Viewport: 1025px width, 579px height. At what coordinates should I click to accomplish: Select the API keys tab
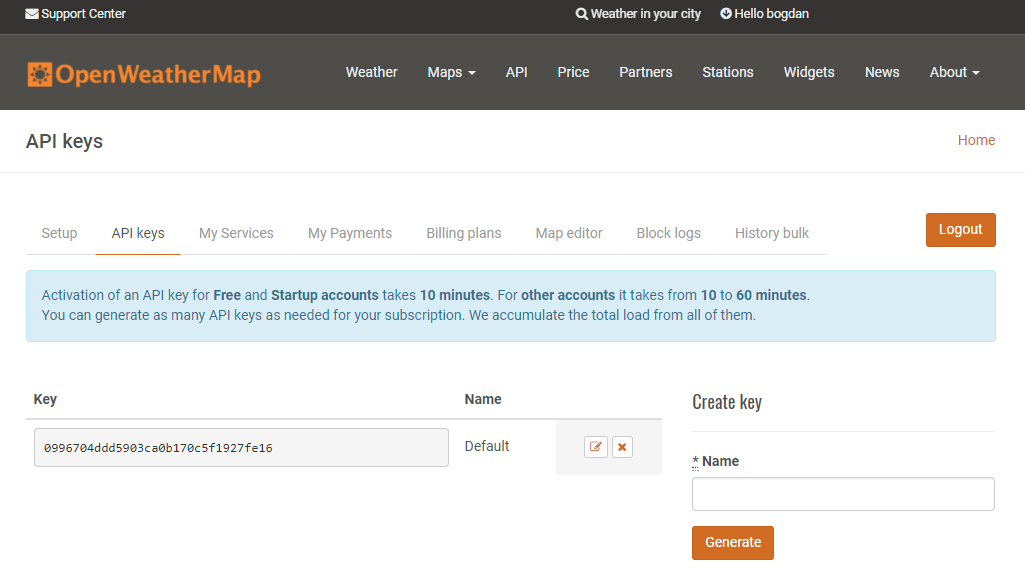click(138, 233)
